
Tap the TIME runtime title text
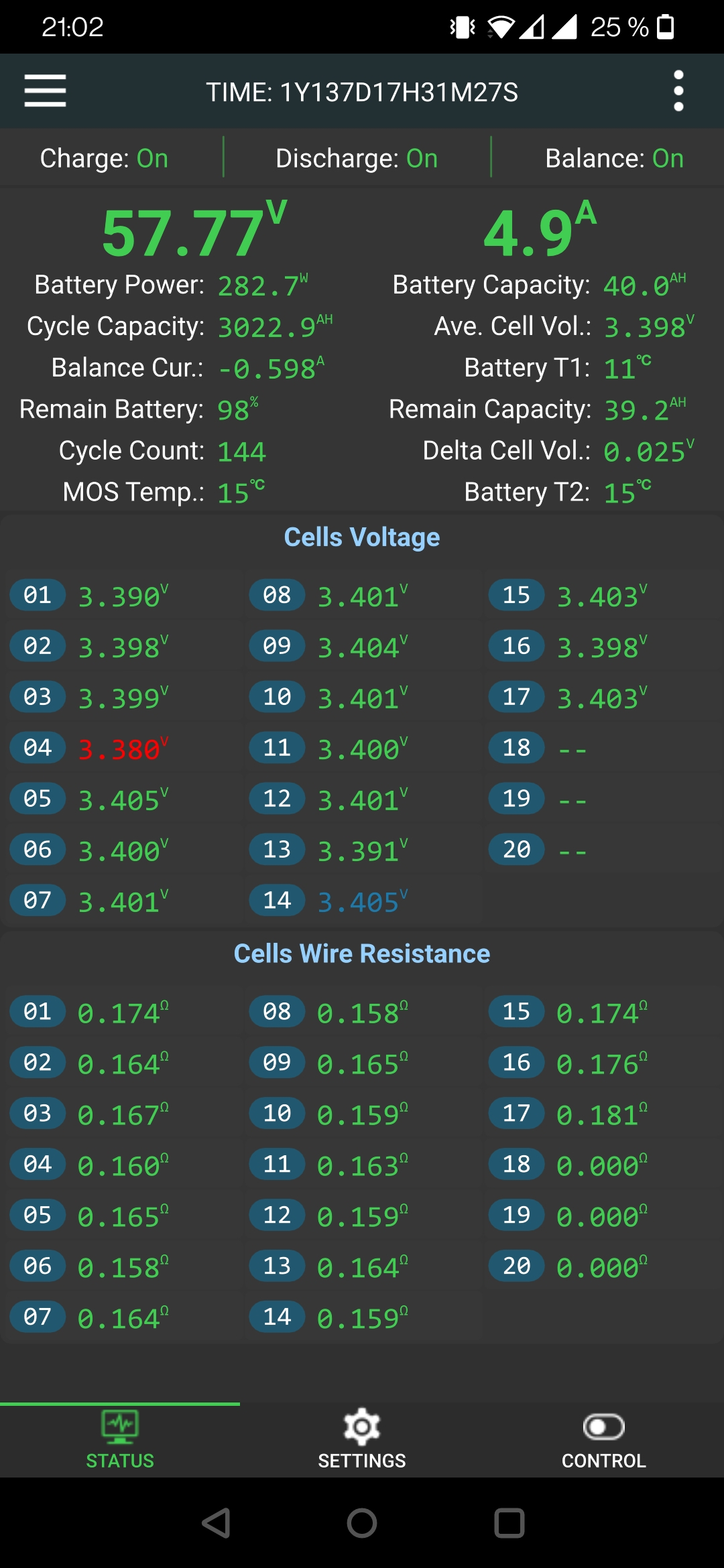click(362, 92)
